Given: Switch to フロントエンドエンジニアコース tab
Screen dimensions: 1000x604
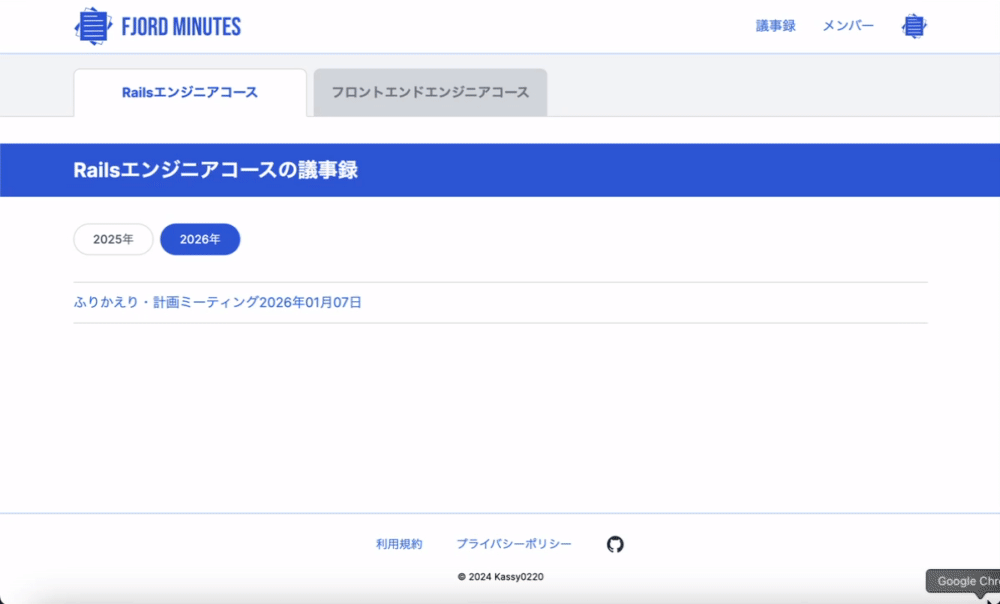Looking at the screenshot, I should coord(430,92).
